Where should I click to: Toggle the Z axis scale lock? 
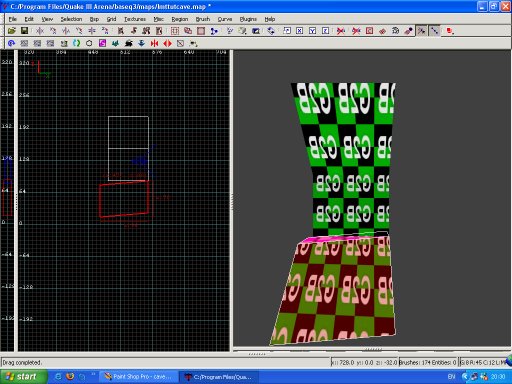(x=326, y=31)
